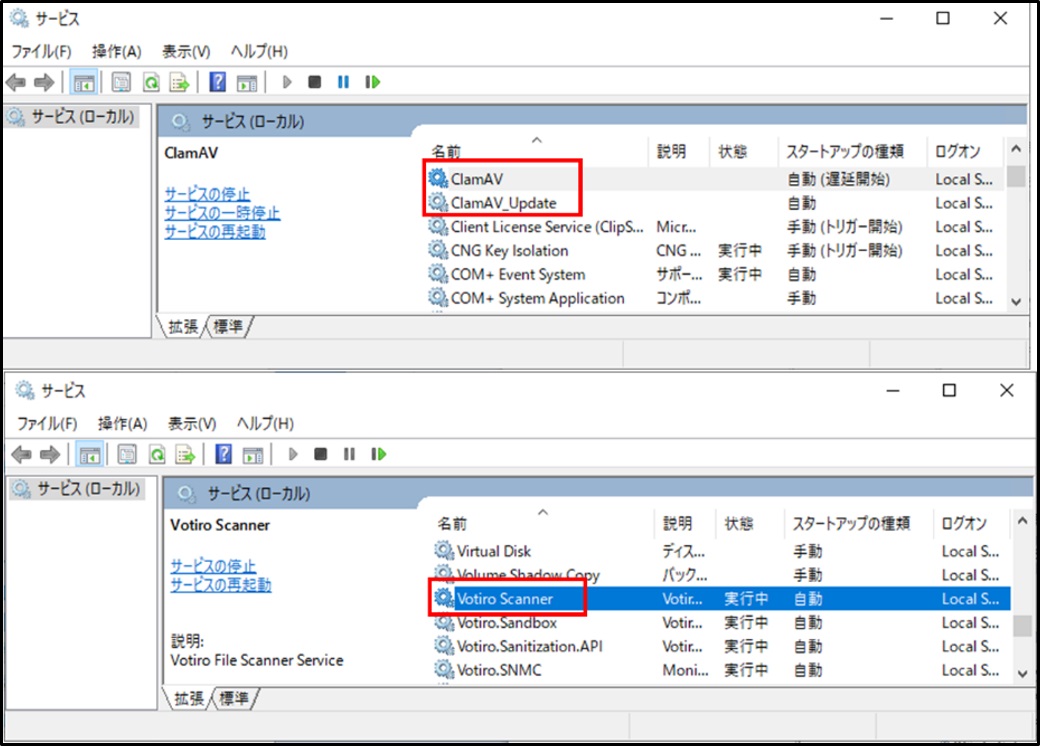Open 表示(V) menu in top window

(x=186, y=52)
